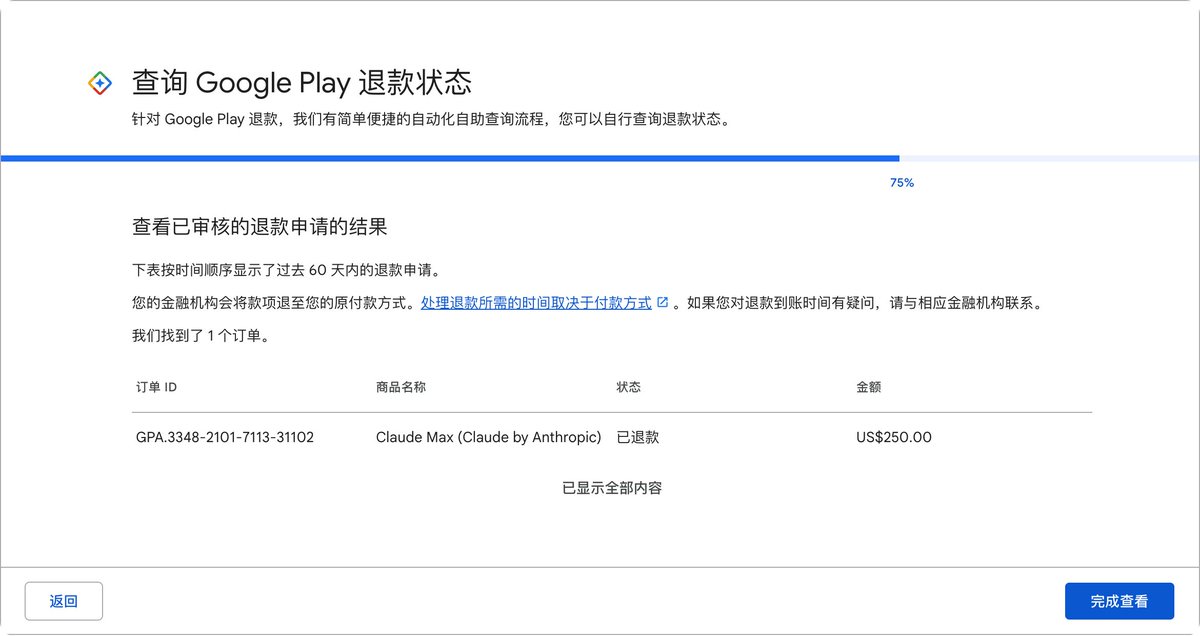
Task: Click the blue progress bar at 75%
Action: click(x=450, y=158)
